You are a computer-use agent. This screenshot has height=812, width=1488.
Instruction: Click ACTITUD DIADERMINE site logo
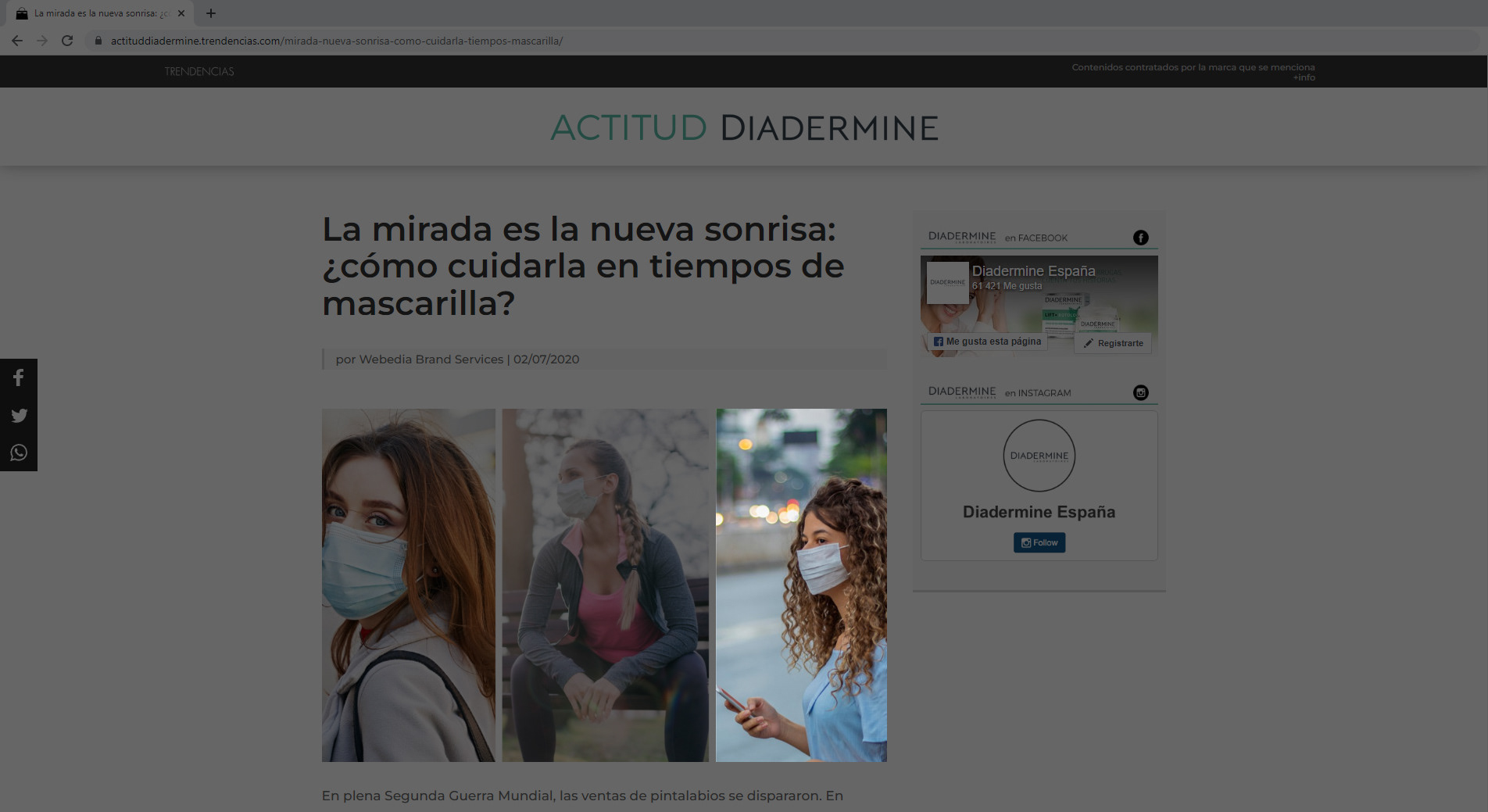tap(744, 128)
